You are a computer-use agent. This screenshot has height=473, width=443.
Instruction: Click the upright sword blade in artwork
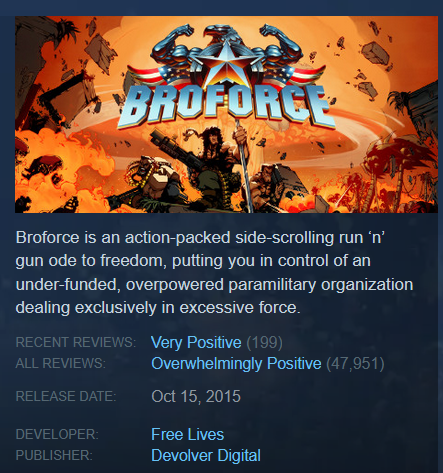coord(244,167)
